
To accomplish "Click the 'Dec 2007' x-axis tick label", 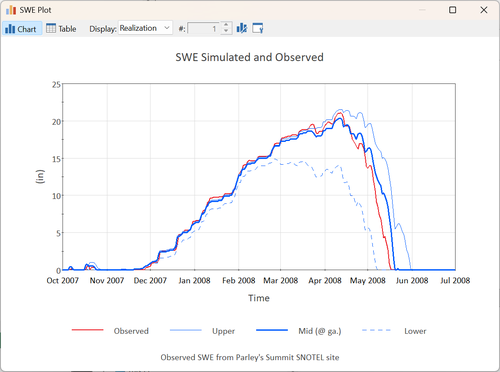I will coord(150,281).
